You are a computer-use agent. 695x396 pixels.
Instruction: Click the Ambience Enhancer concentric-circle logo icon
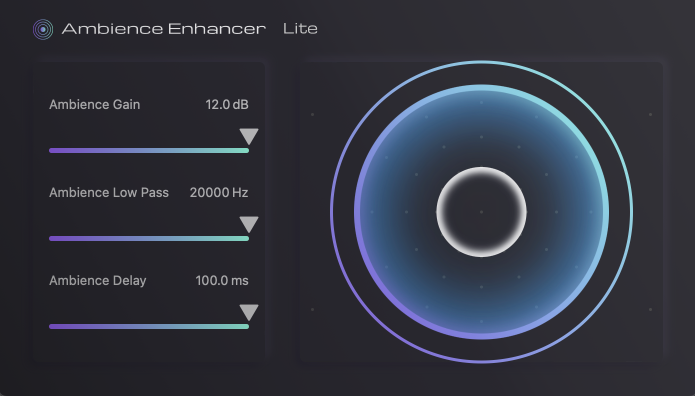43,30
